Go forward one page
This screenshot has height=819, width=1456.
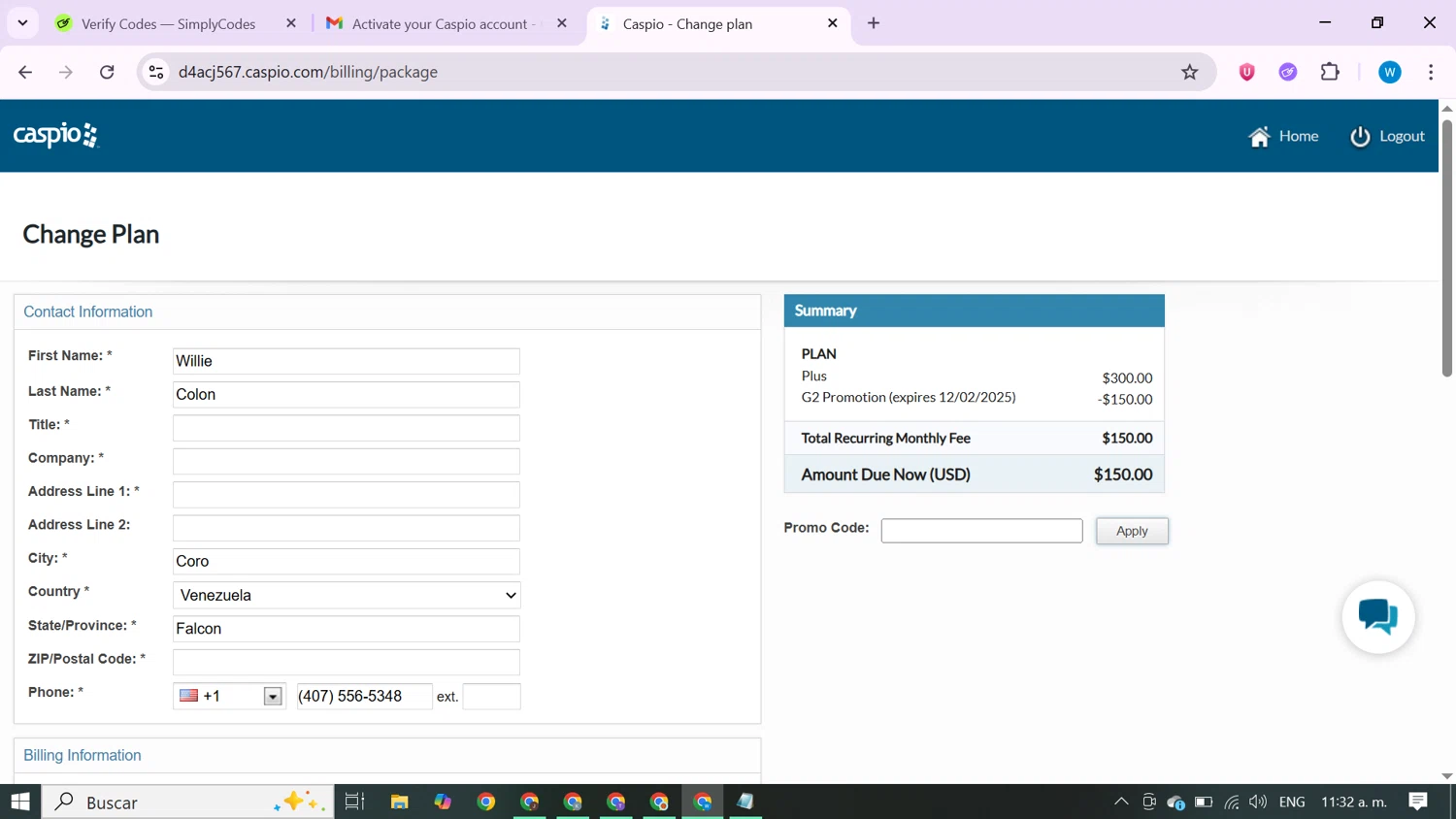tap(66, 72)
